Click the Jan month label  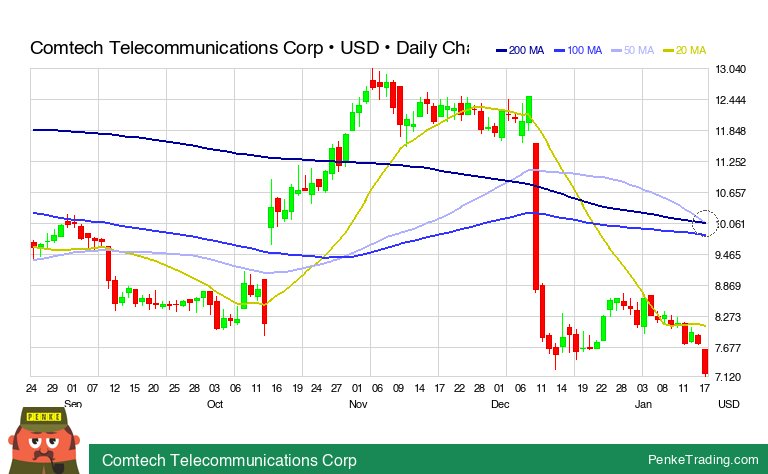click(x=643, y=404)
